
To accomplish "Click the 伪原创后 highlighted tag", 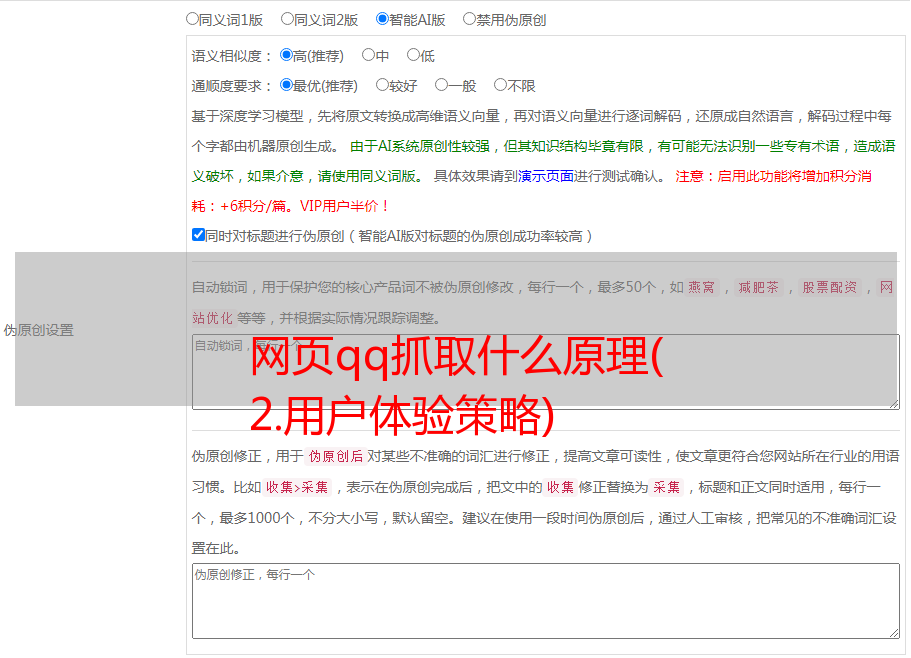I will pos(335,456).
